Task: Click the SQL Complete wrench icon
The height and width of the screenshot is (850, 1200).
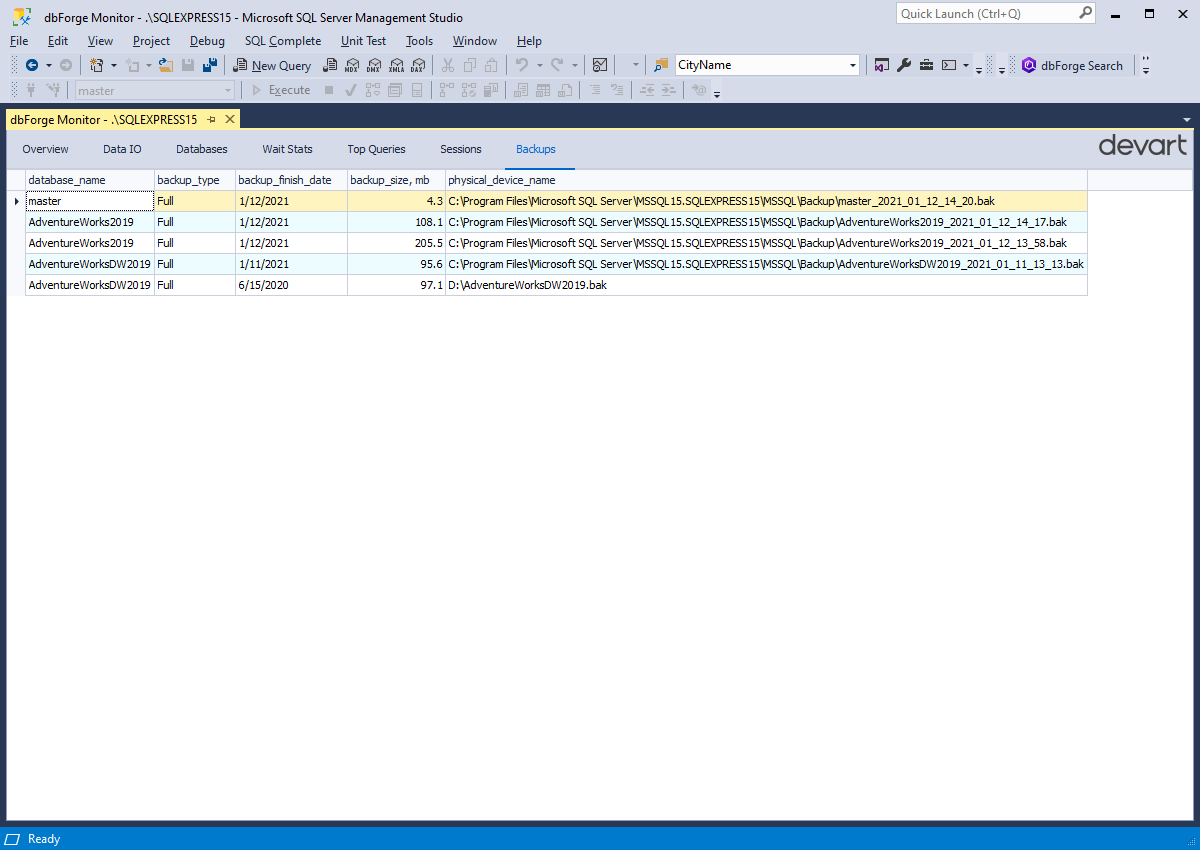Action: 903,64
